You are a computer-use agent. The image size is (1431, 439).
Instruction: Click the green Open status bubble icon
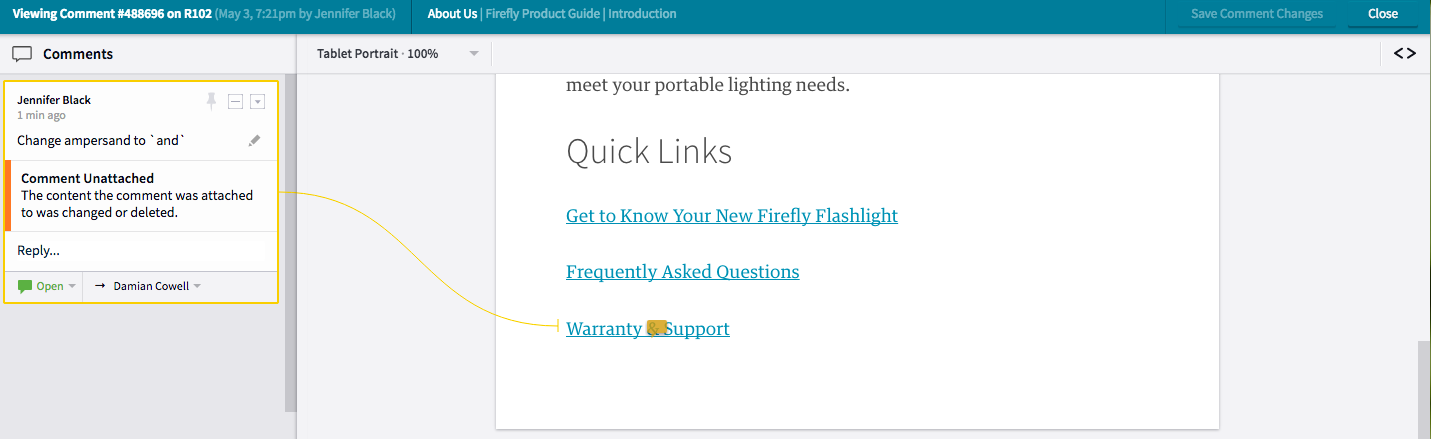[25, 286]
